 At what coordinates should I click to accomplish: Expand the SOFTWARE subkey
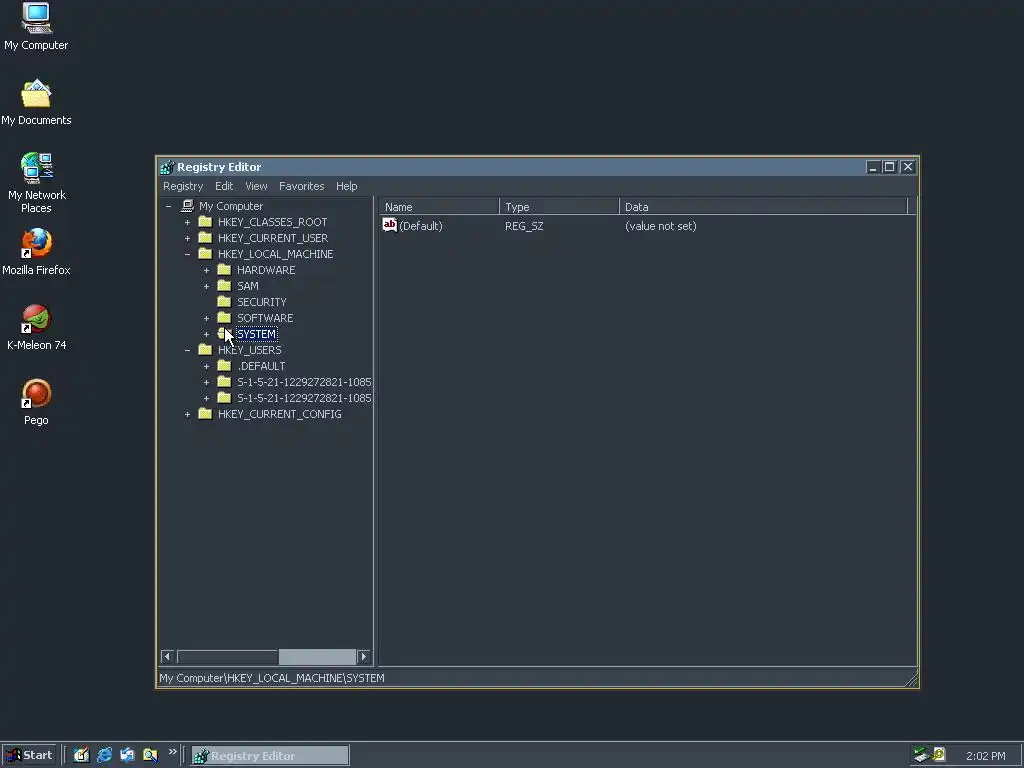pyautogui.click(x=206, y=318)
